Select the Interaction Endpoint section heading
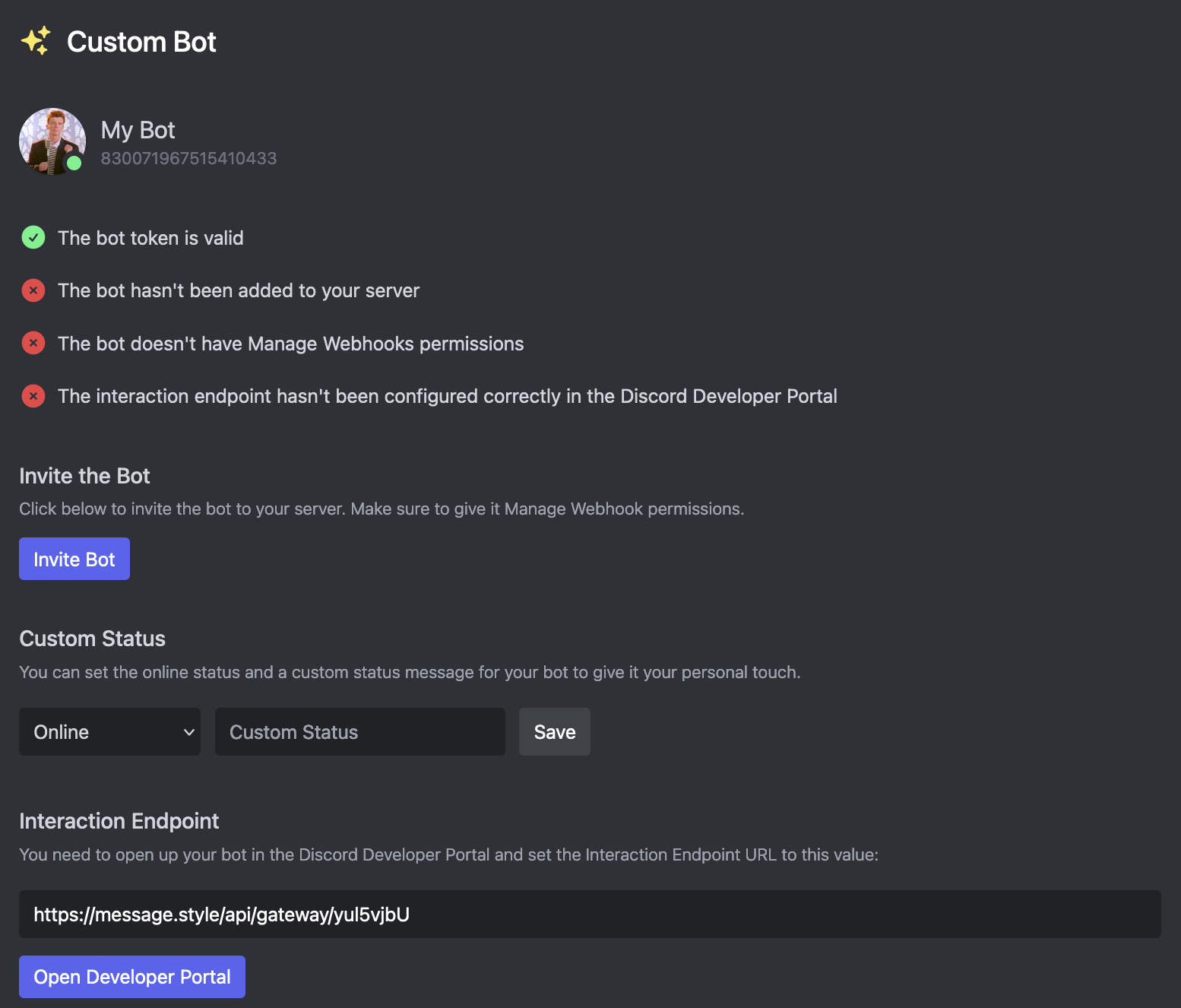Viewport: 1181px width, 1008px height. click(119, 820)
